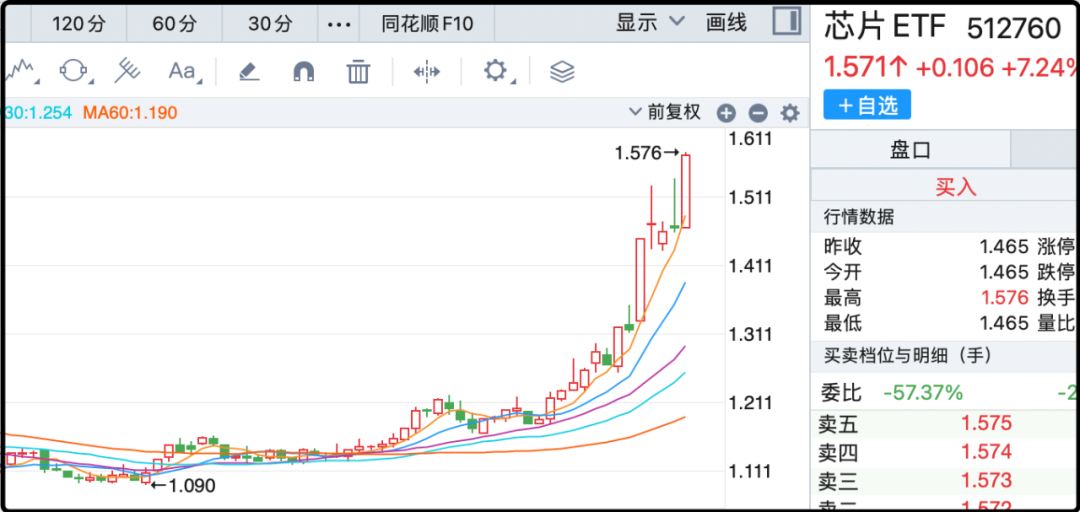
Task: Show more timeframes via ellipsis button
Action: click(340, 24)
